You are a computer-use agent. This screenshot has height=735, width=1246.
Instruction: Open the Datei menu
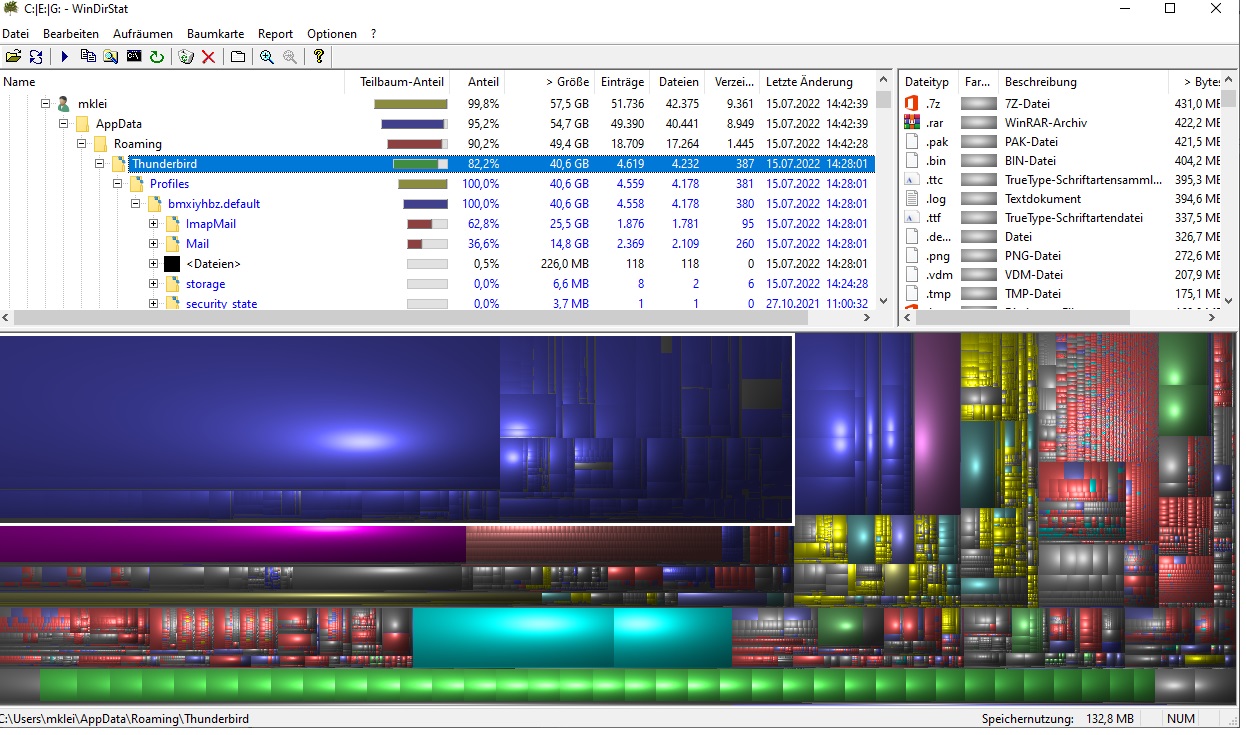[15, 34]
